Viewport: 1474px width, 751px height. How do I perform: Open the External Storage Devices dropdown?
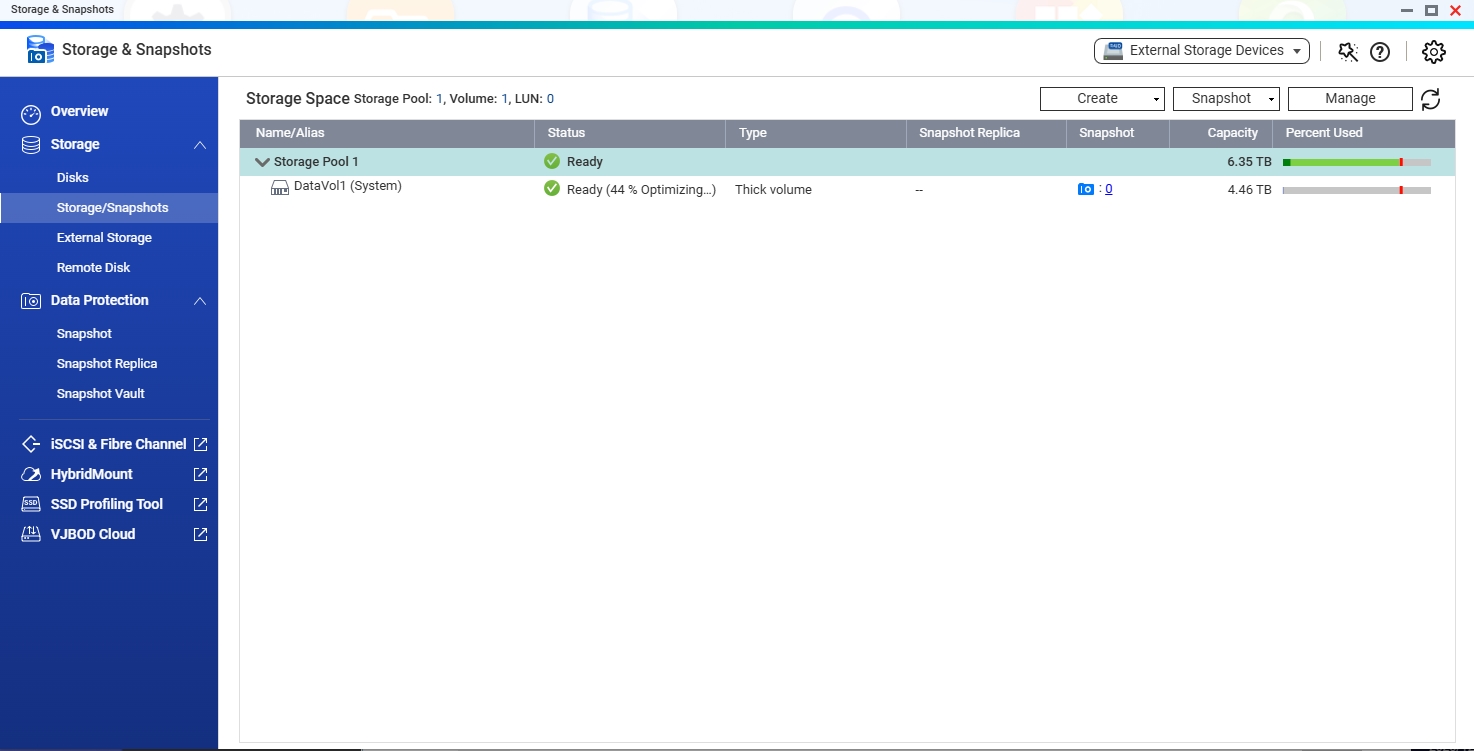pyautogui.click(x=1201, y=51)
